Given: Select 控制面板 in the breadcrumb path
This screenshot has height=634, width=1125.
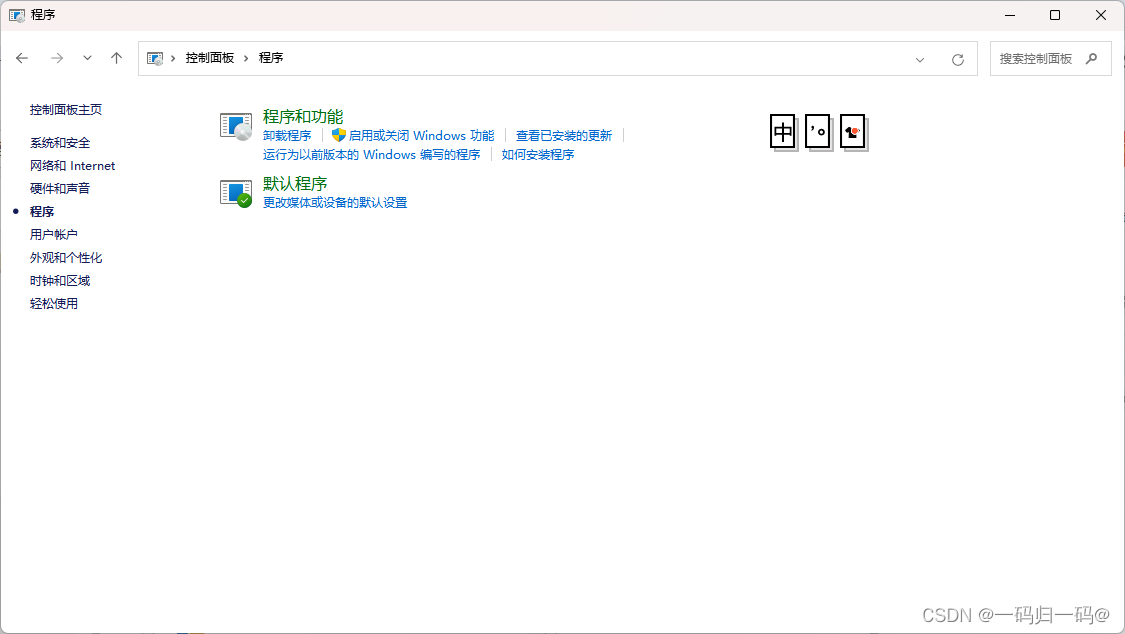Looking at the screenshot, I should coord(210,58).
